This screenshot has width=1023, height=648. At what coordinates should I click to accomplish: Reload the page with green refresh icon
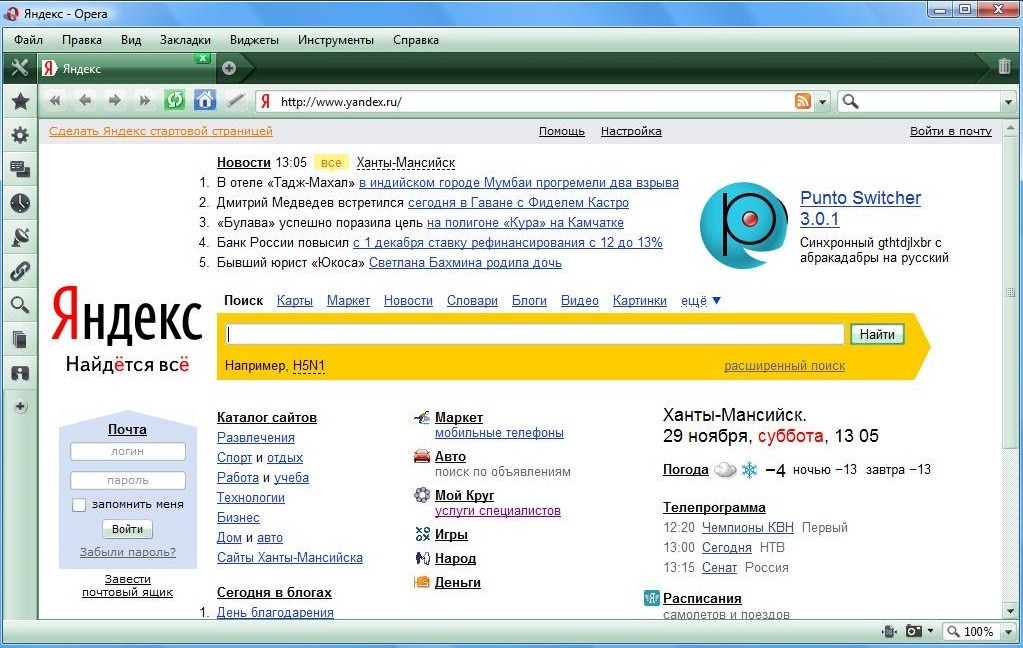tap(174, 100)
